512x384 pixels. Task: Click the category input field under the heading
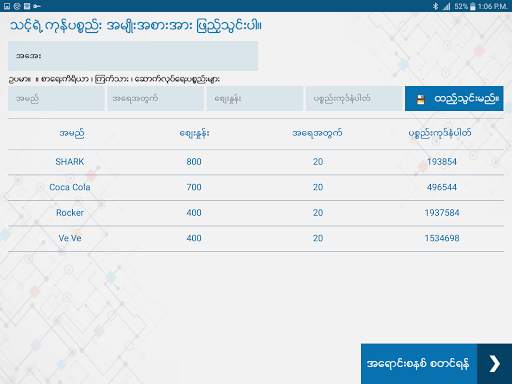coord(133,56)
